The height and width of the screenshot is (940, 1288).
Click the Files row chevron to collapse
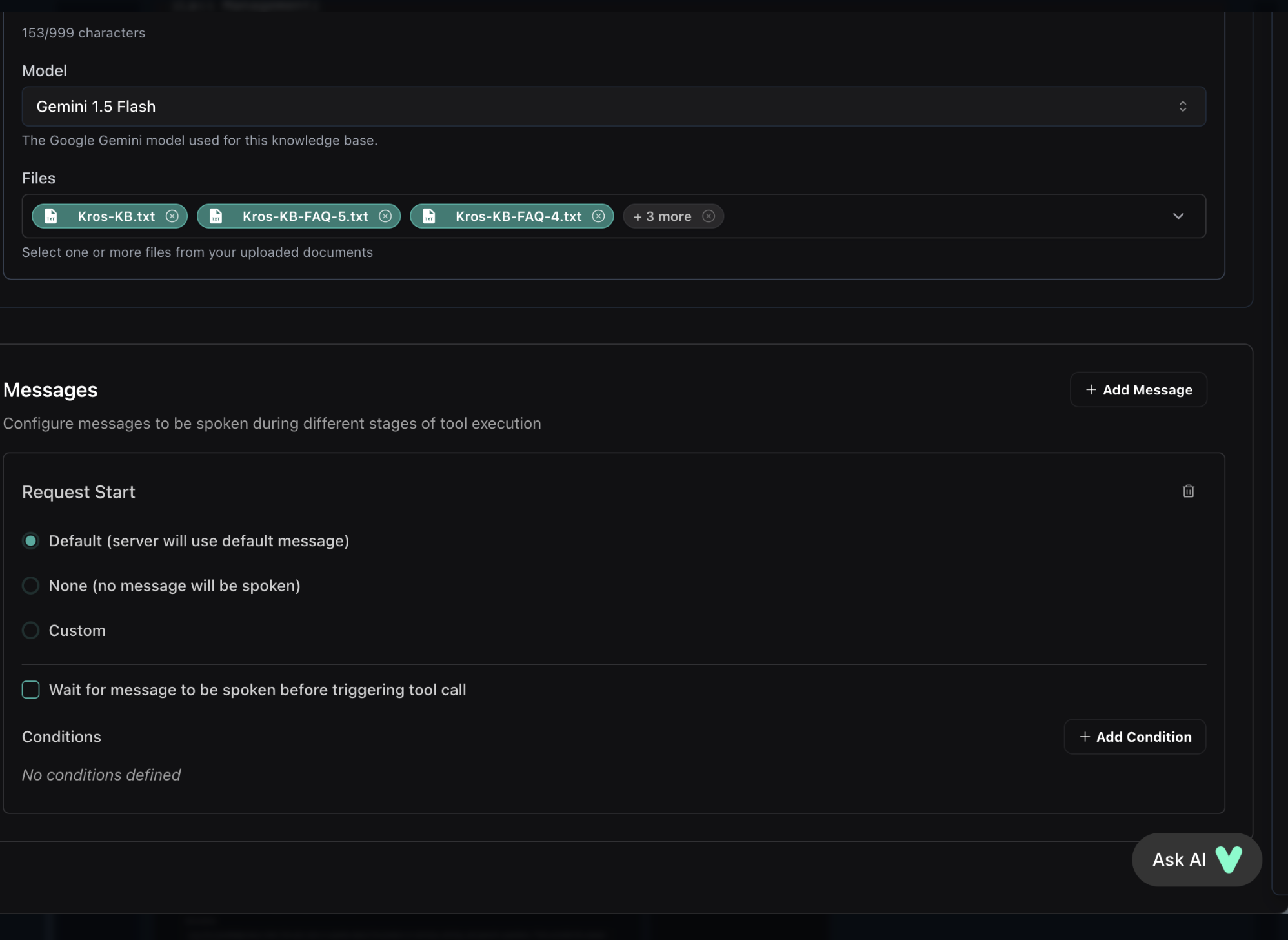[1178, 216]
